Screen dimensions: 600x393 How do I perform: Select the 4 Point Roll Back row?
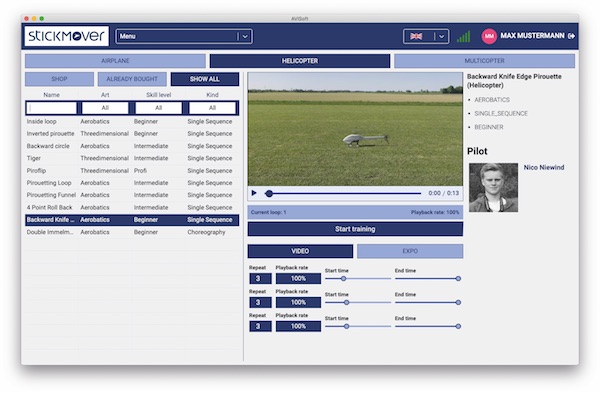[x=132, y=207]
